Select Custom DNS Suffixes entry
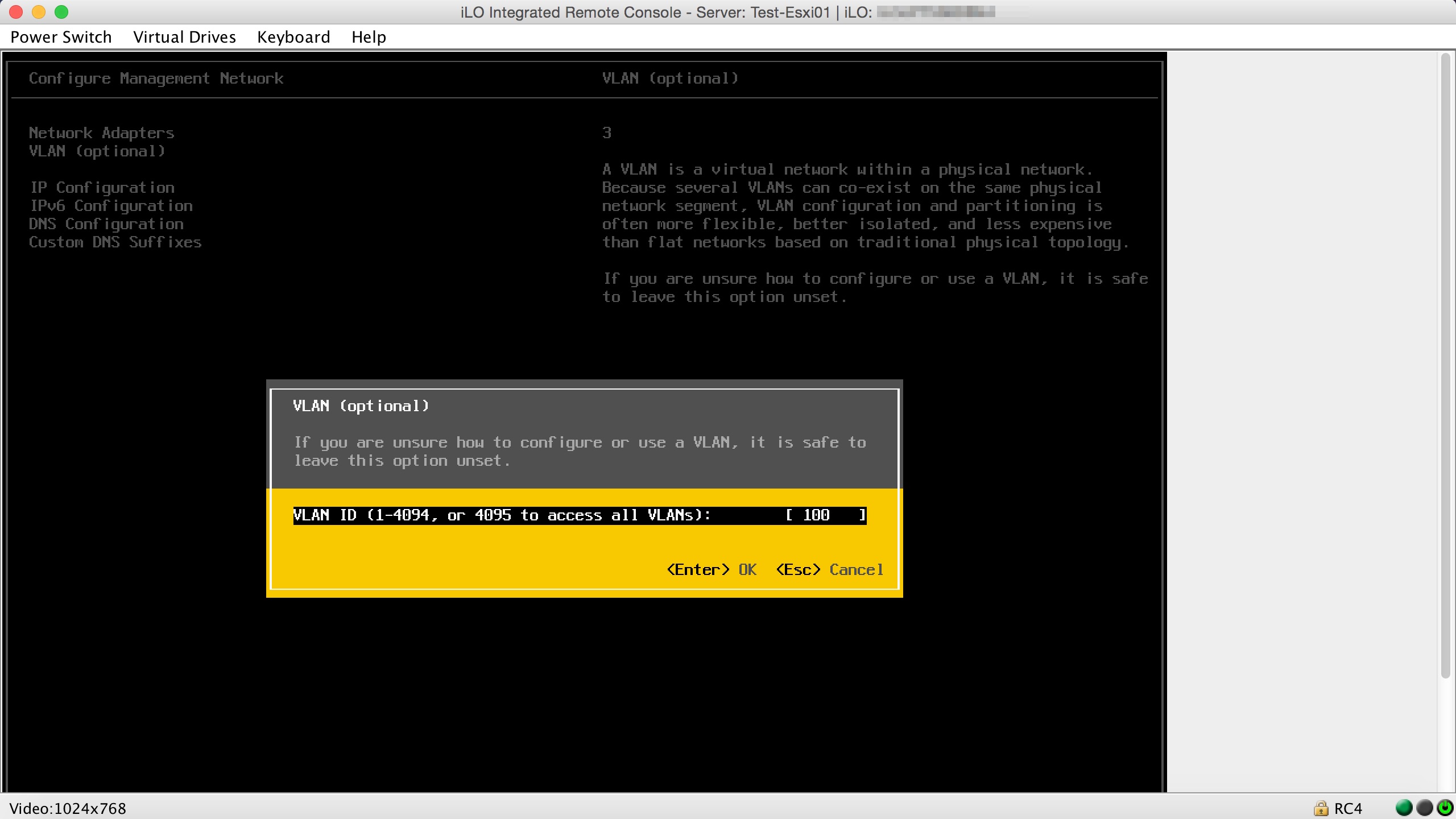The image size is (1456, 819). click(x=115, y=242)
